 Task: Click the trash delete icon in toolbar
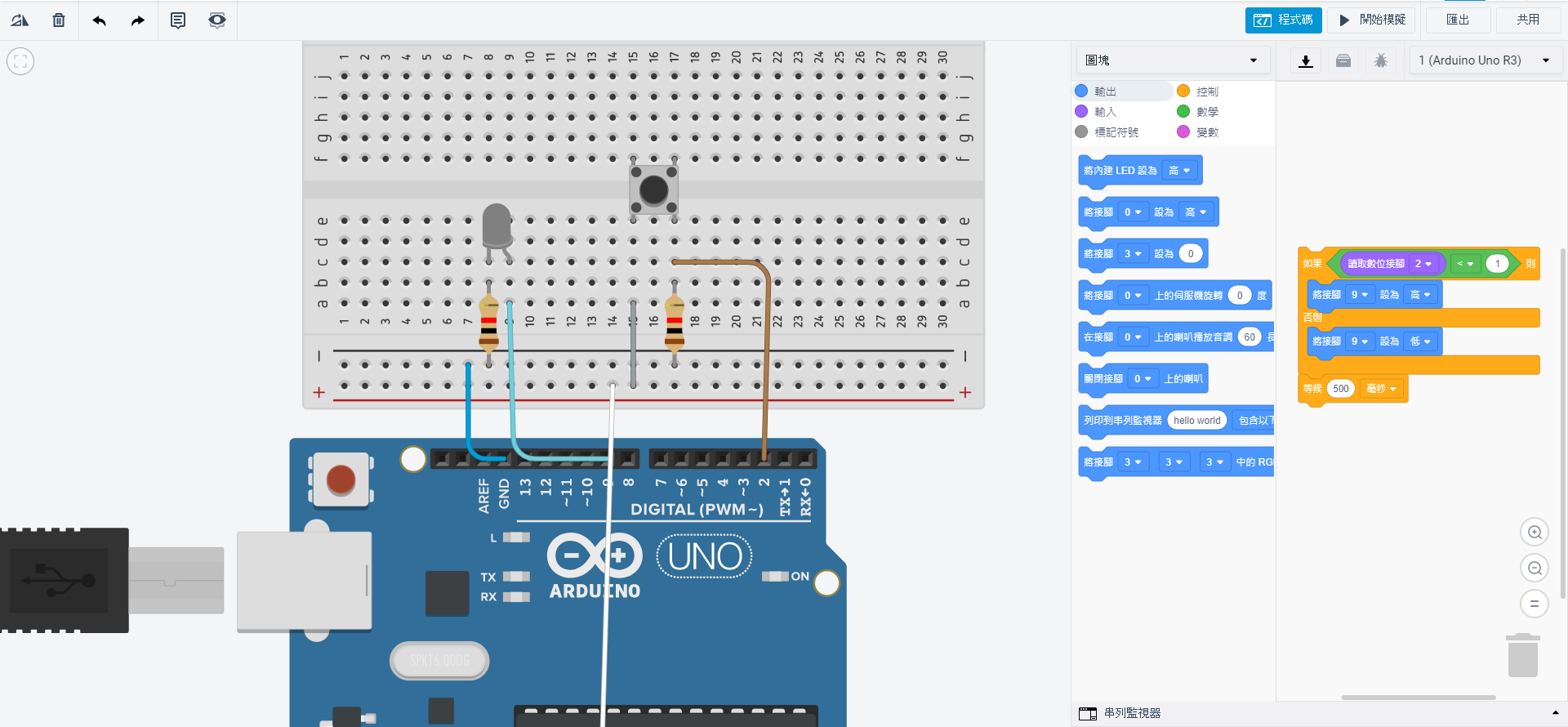pyautogui.click(x=59, y=20)
